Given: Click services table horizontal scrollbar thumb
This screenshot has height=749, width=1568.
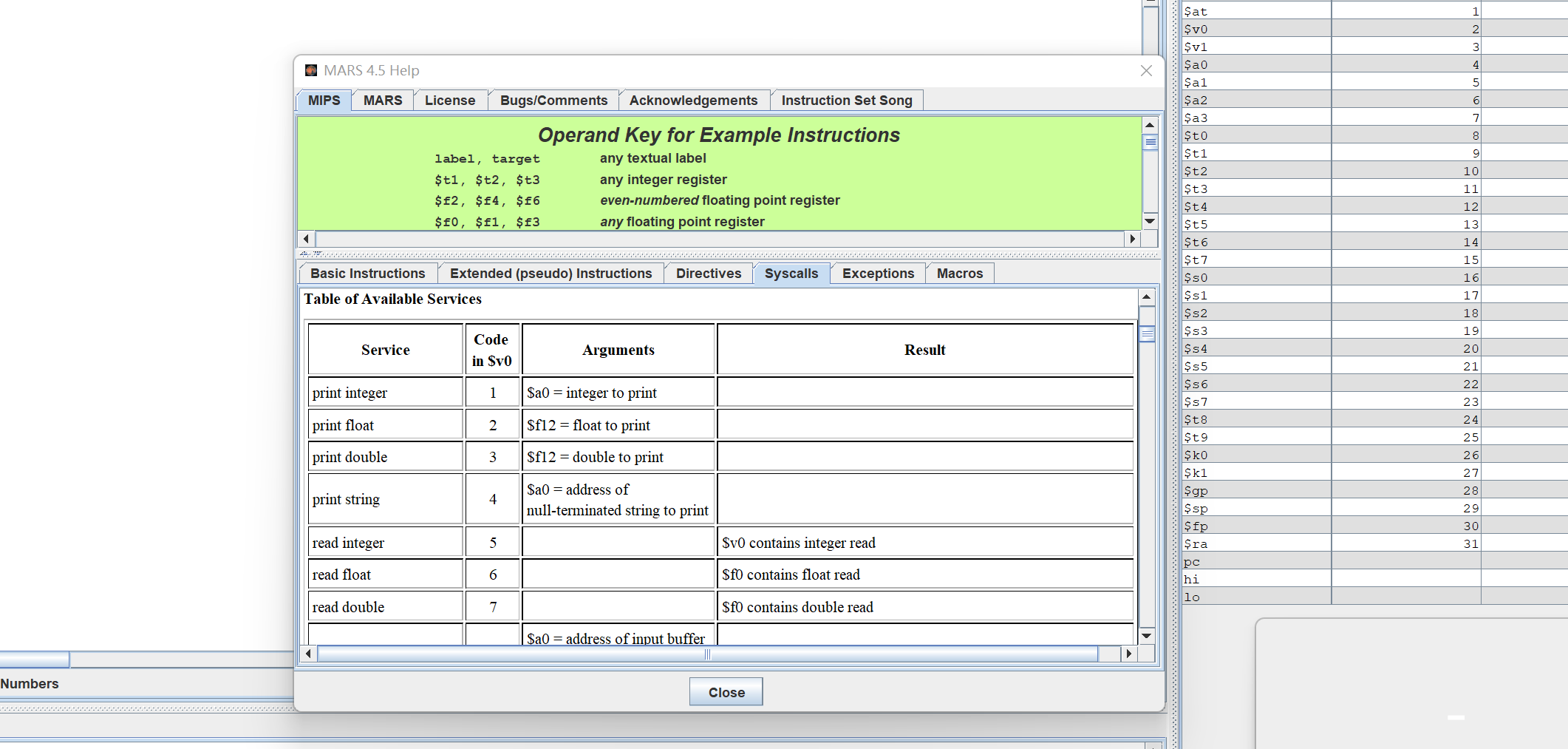Looking at the screenshot, I should click(x=707, y=654).
